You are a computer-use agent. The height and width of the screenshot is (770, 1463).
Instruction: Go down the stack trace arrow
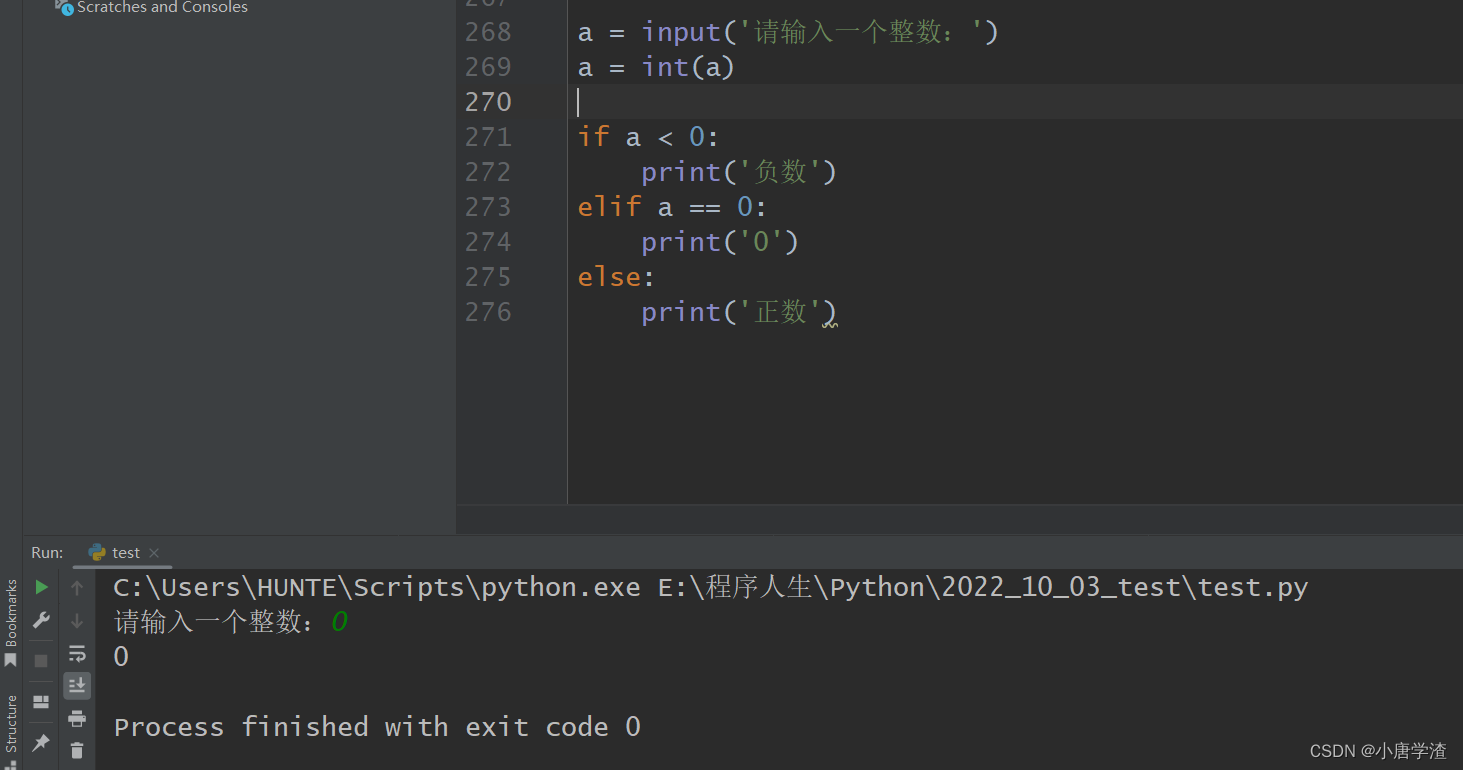(77, 621)
